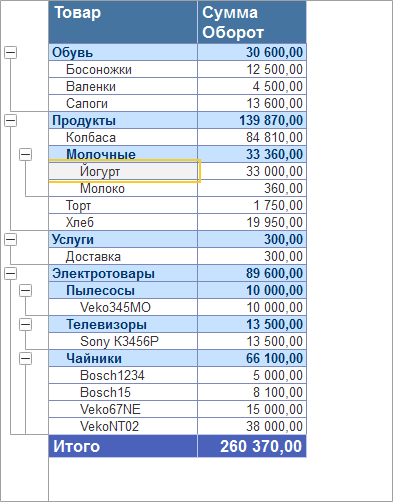Select the 139 870,00 Продукты total
The image size is (393, 502).
(x=252, y=120)
